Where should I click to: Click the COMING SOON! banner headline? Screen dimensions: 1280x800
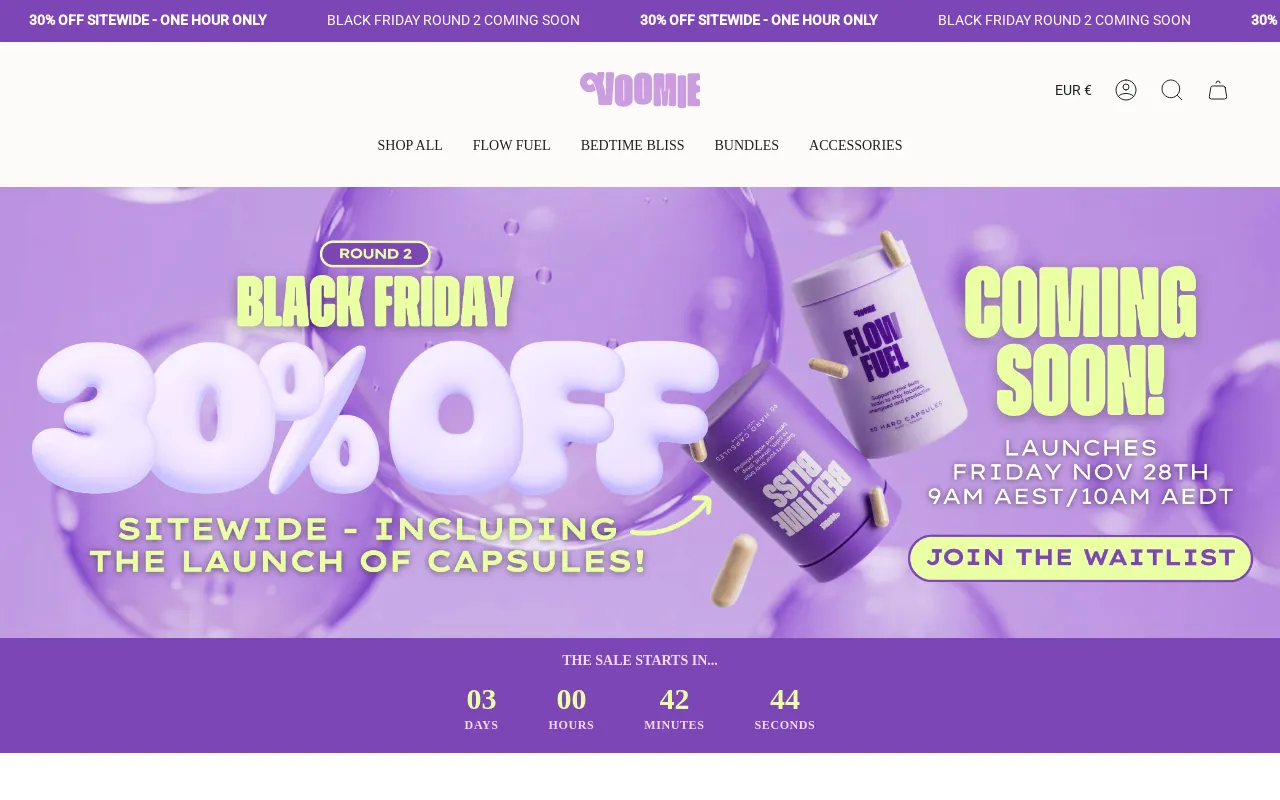[1081, 341]
